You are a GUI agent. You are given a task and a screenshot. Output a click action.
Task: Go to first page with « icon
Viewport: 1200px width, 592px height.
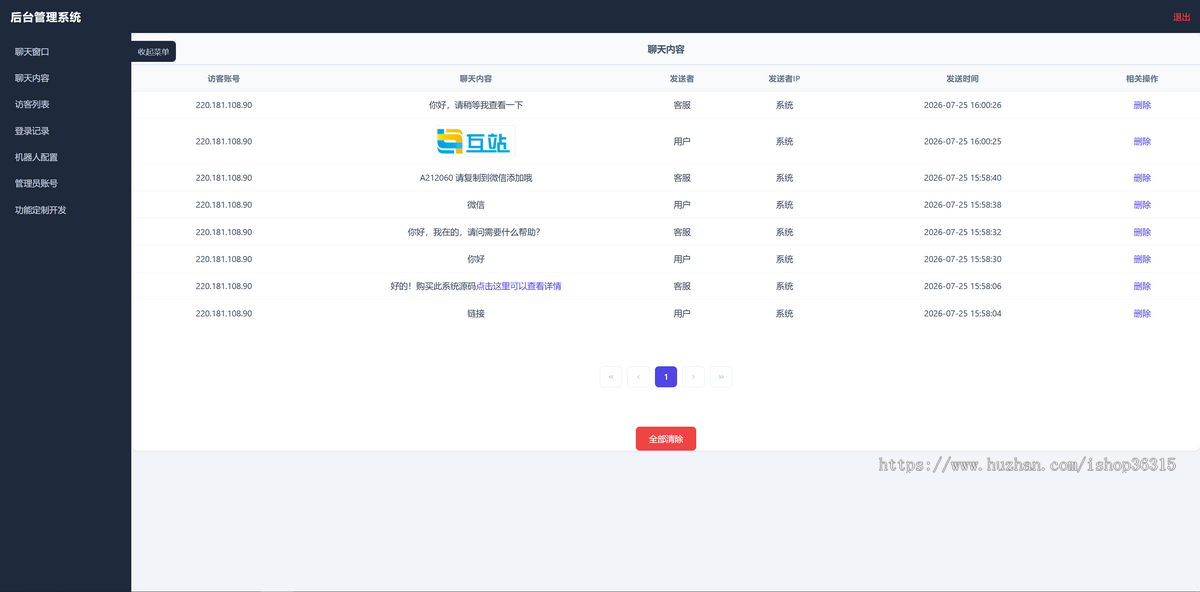(x=611, y=377)
